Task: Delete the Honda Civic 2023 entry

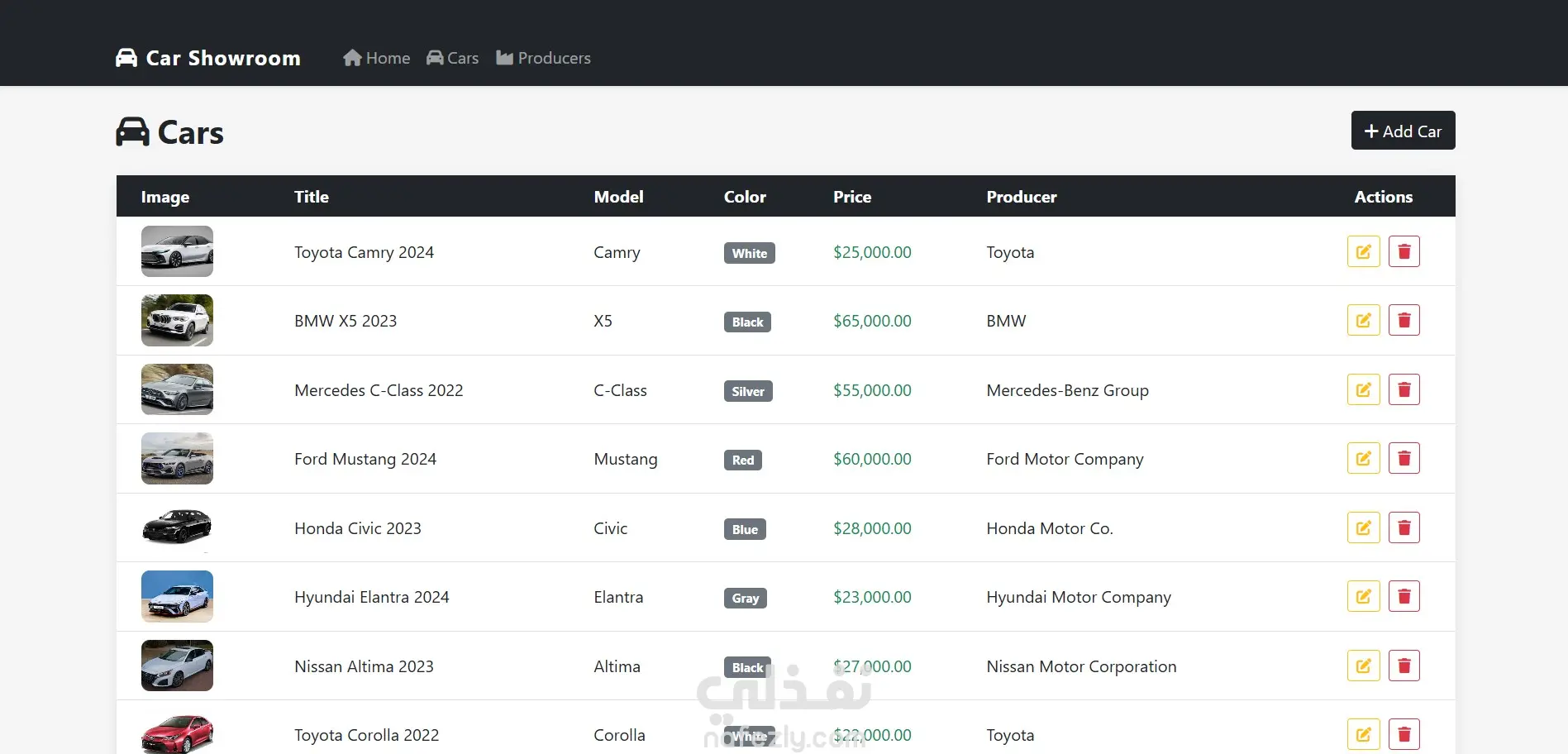Action: [x=1404, y=527]
